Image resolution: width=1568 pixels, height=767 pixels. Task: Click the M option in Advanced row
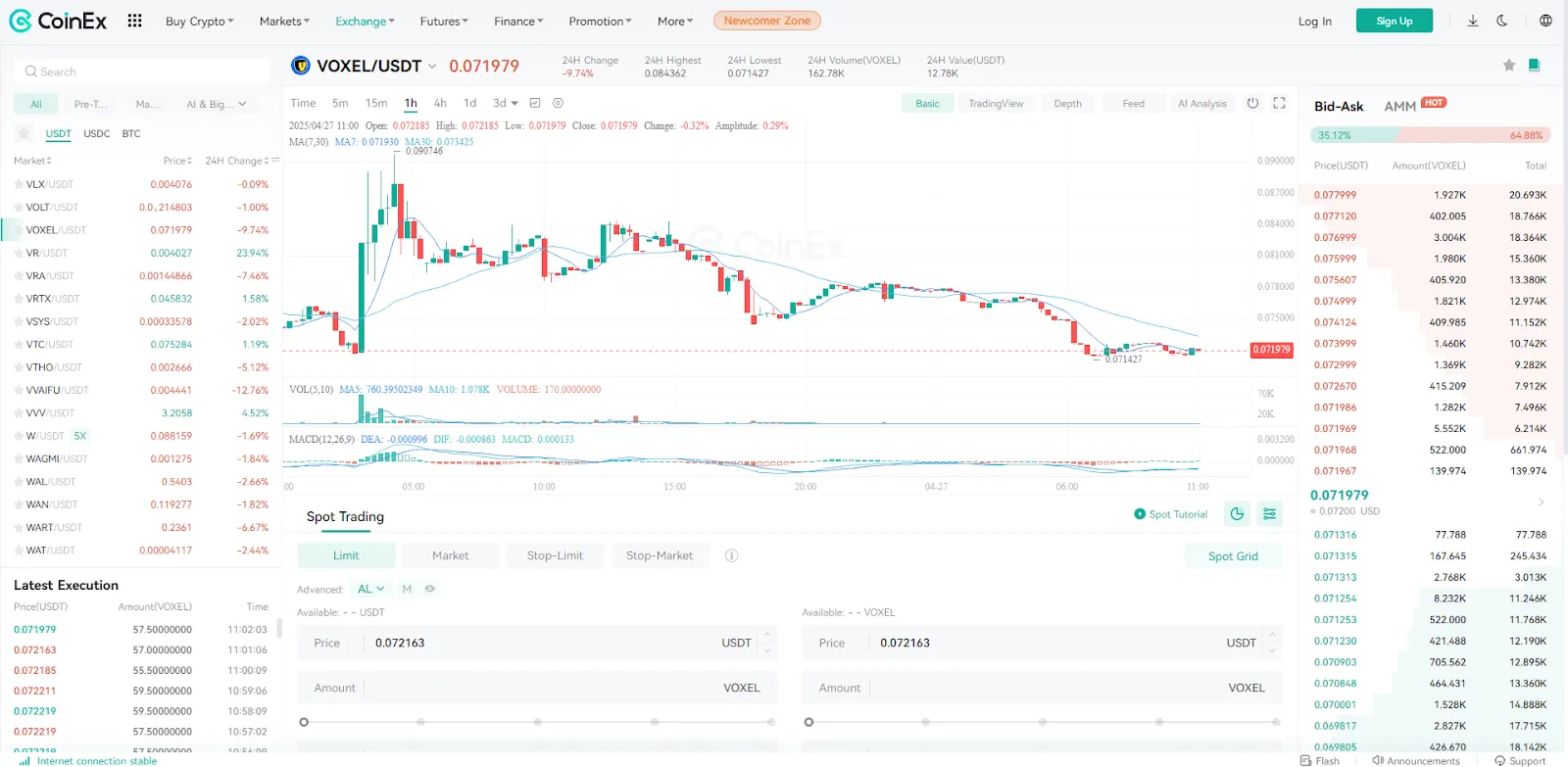407,589
